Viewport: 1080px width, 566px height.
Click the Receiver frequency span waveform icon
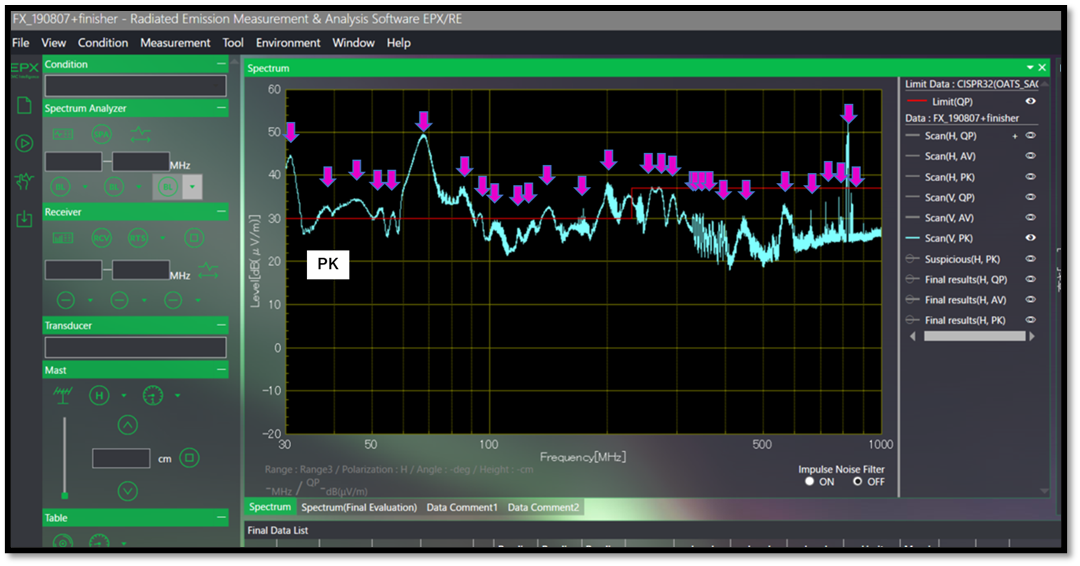coord(208,271)
